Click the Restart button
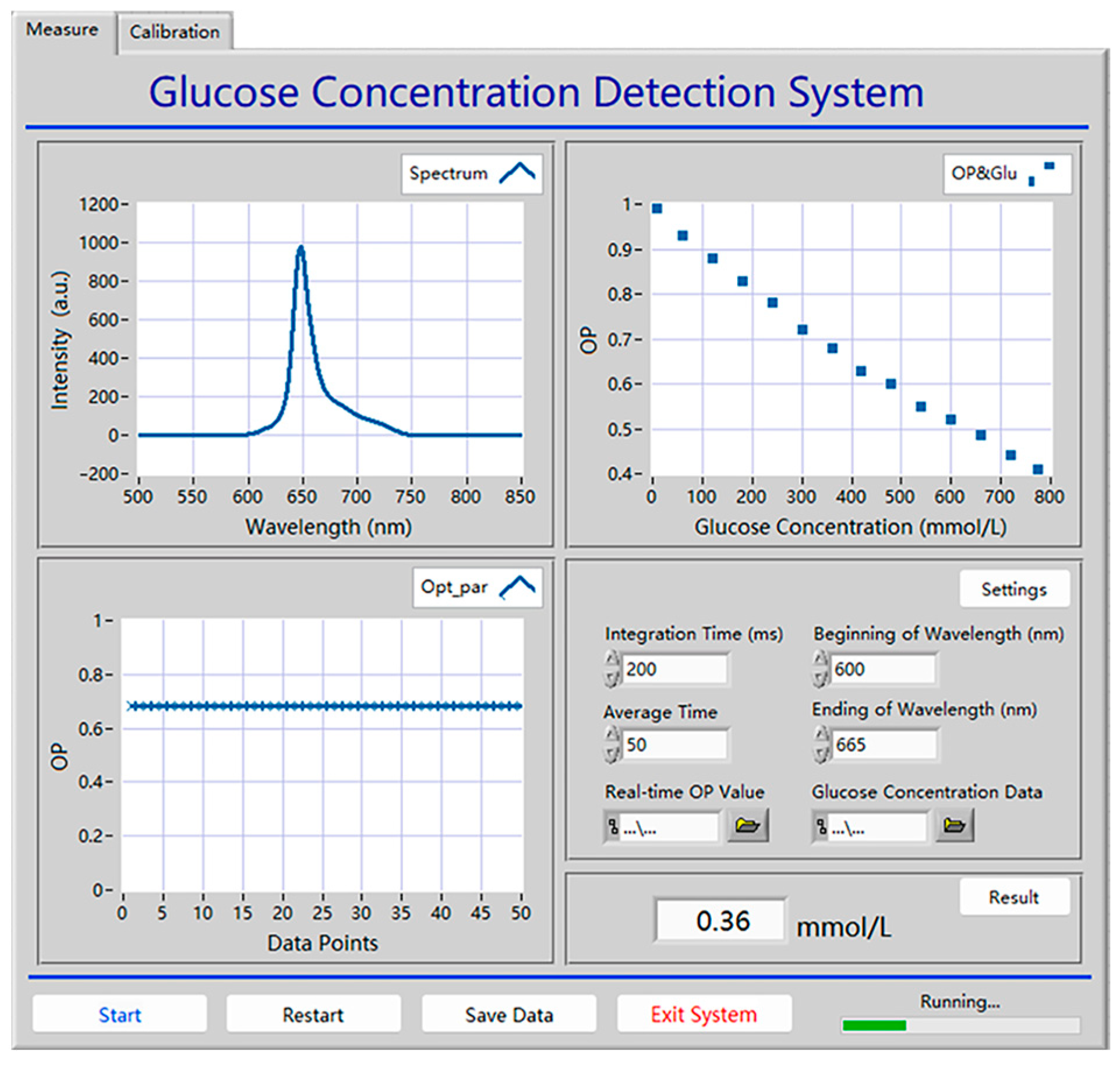This screenshot has width=1120, height=1067. point(313,1015)
